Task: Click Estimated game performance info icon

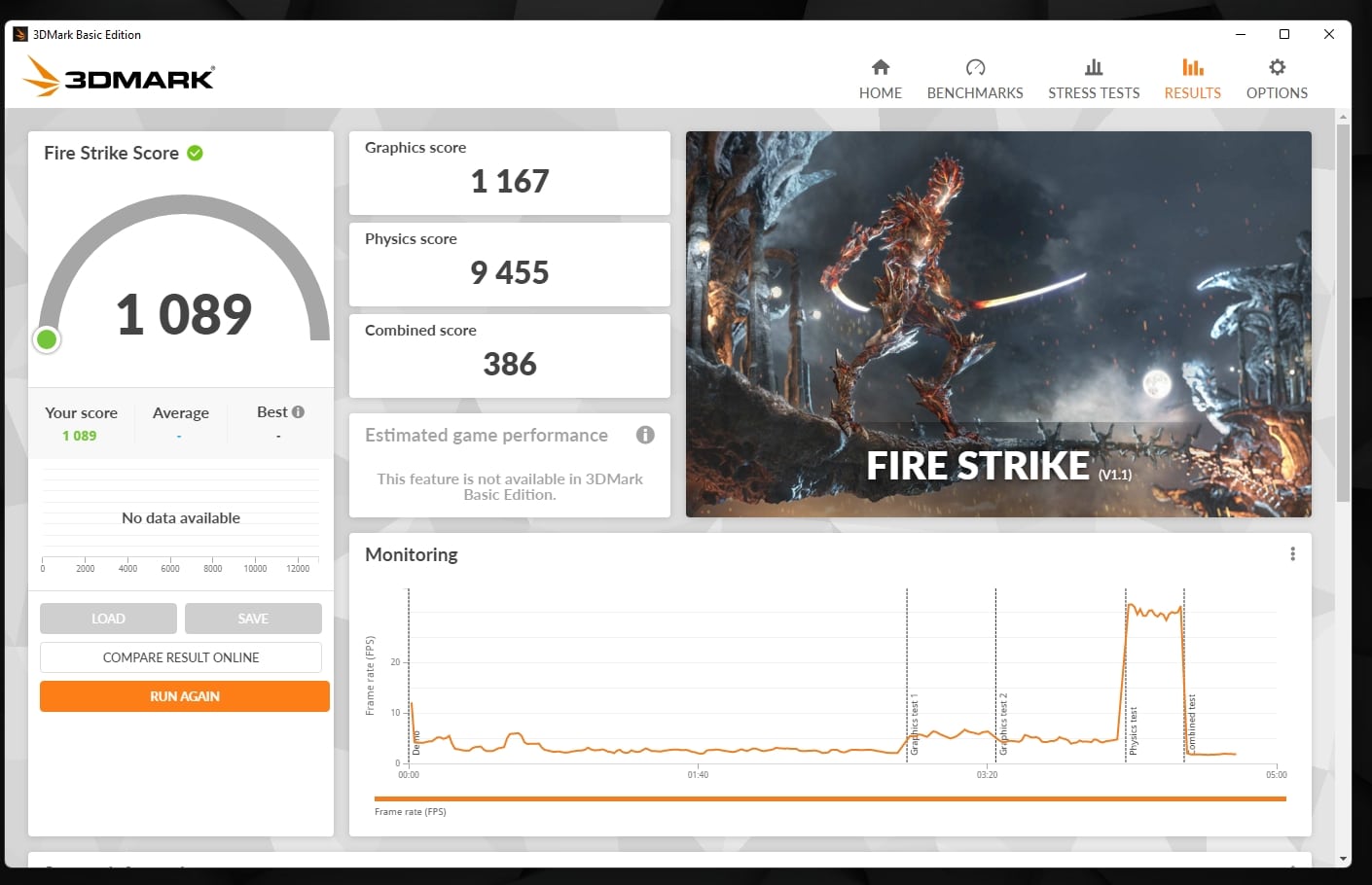Action: click(x=645, y=435)
